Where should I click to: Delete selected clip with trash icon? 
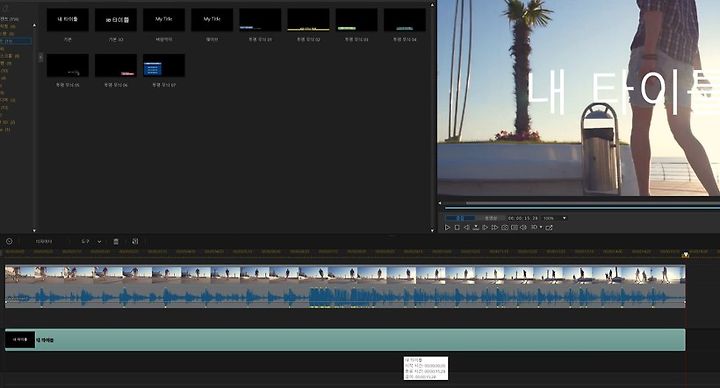(x=116, y=242)
